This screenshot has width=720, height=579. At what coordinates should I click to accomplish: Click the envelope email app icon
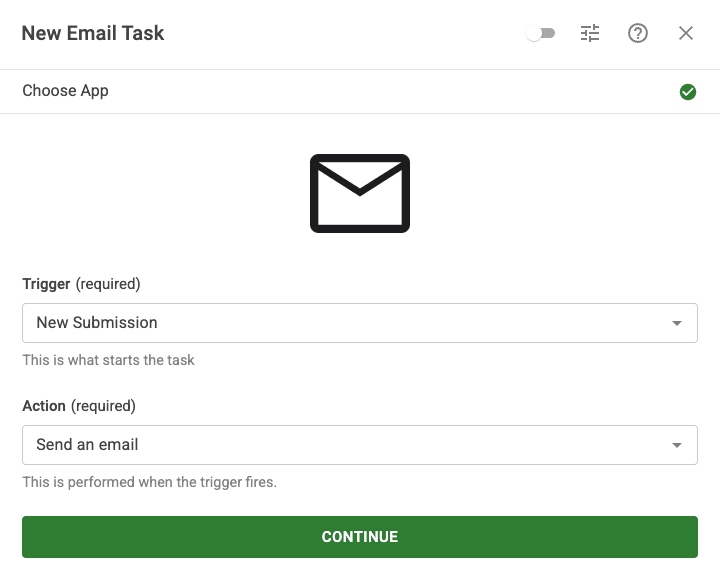[360, 193]
